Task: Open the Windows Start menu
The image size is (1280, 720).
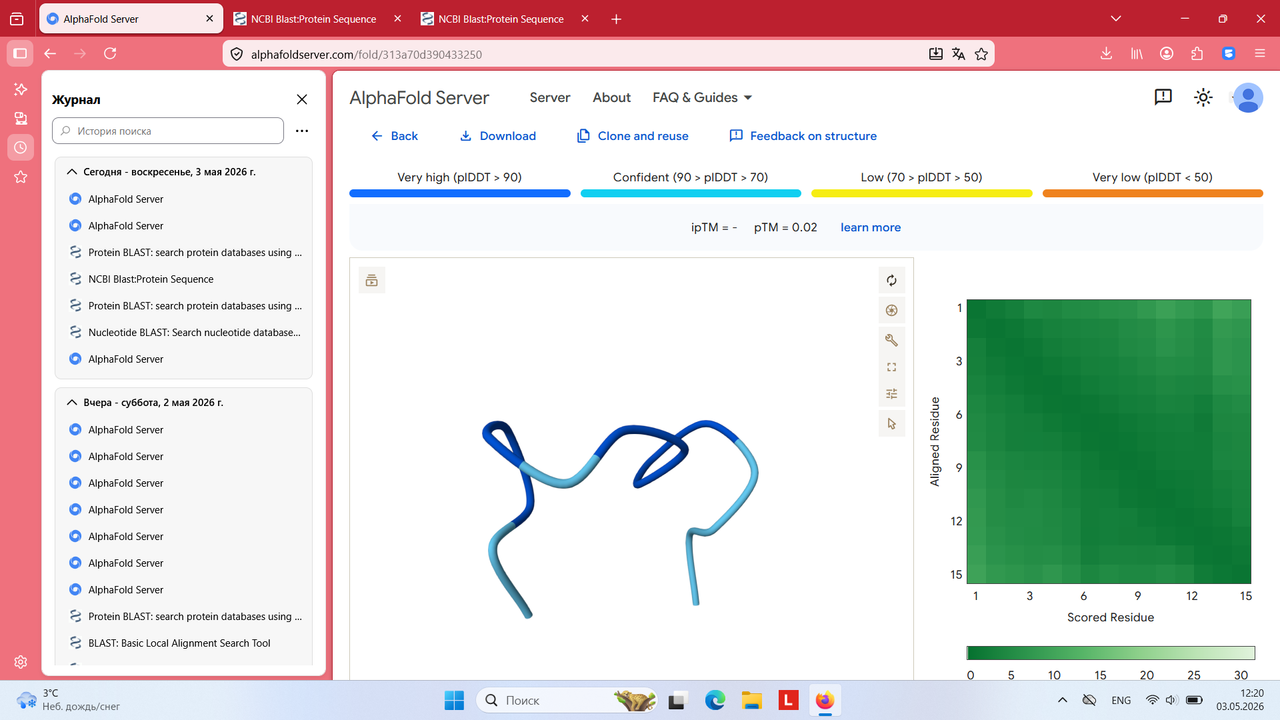Action: tap(454, 700)
